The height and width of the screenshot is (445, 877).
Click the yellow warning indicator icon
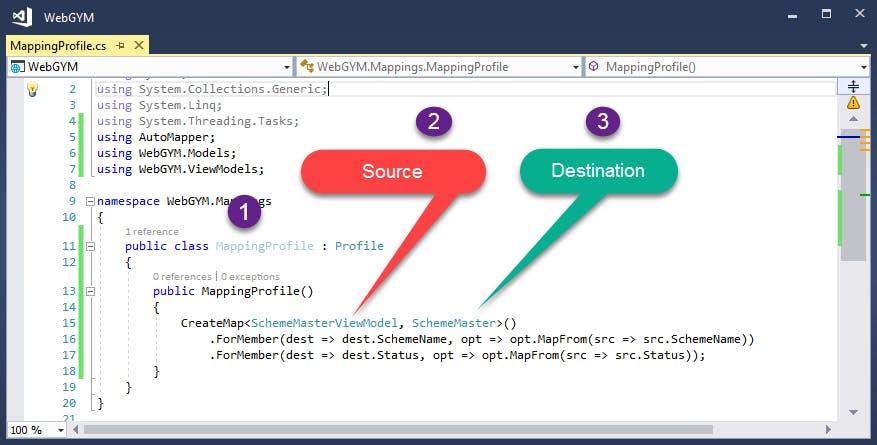point(853,103)
